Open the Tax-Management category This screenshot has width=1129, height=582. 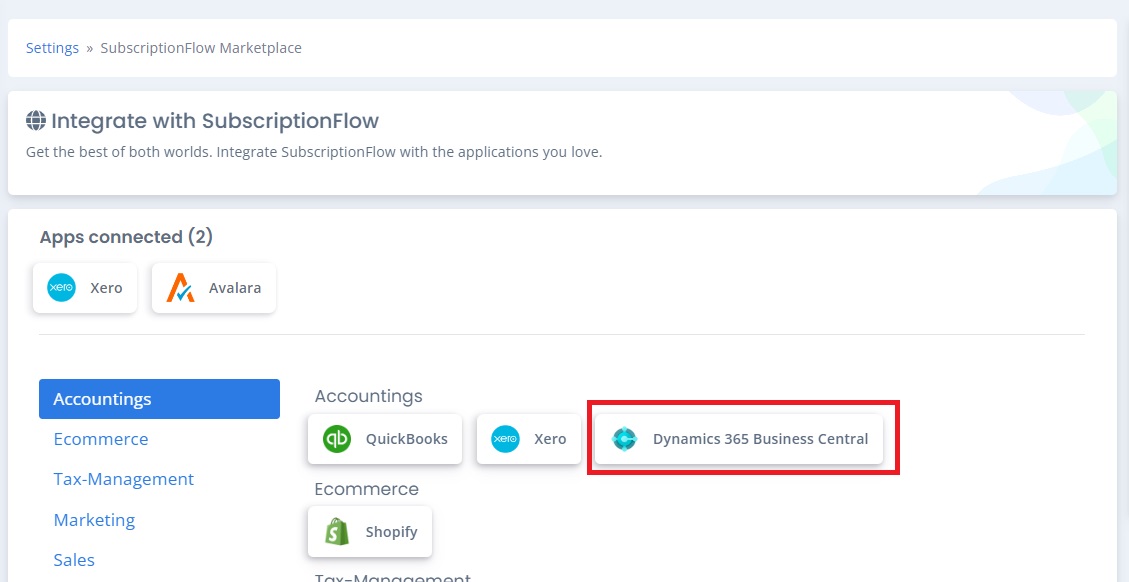point(124,480)
